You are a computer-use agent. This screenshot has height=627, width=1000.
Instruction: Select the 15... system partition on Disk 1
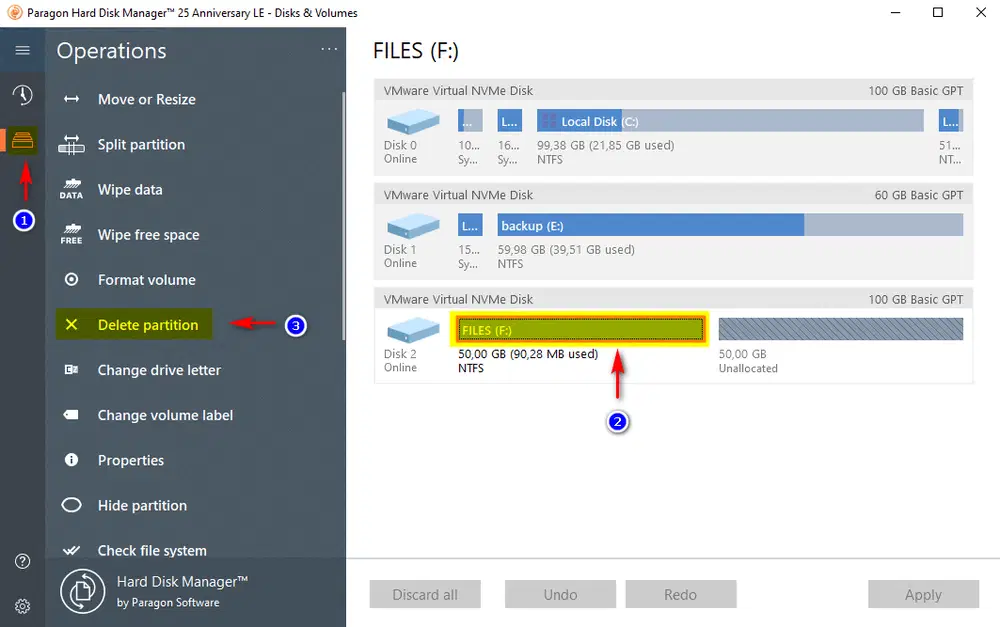click(470, 225)
